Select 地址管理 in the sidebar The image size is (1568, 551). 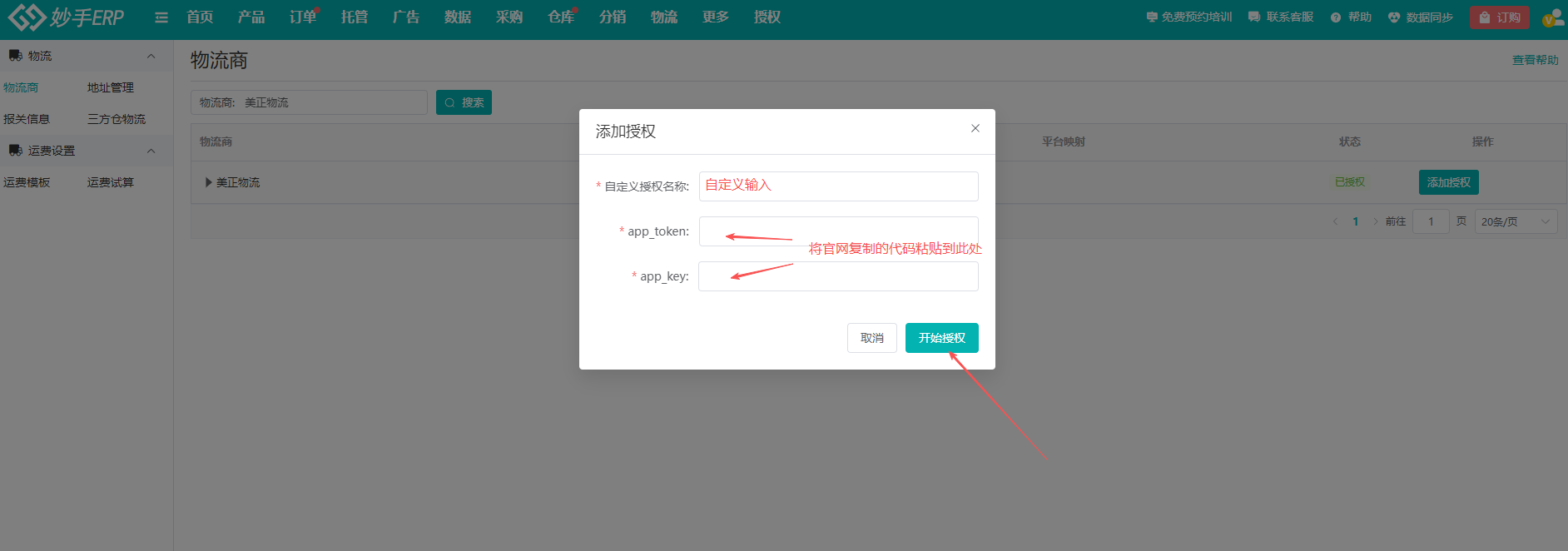pyautogui.click(x=111, y=87)
